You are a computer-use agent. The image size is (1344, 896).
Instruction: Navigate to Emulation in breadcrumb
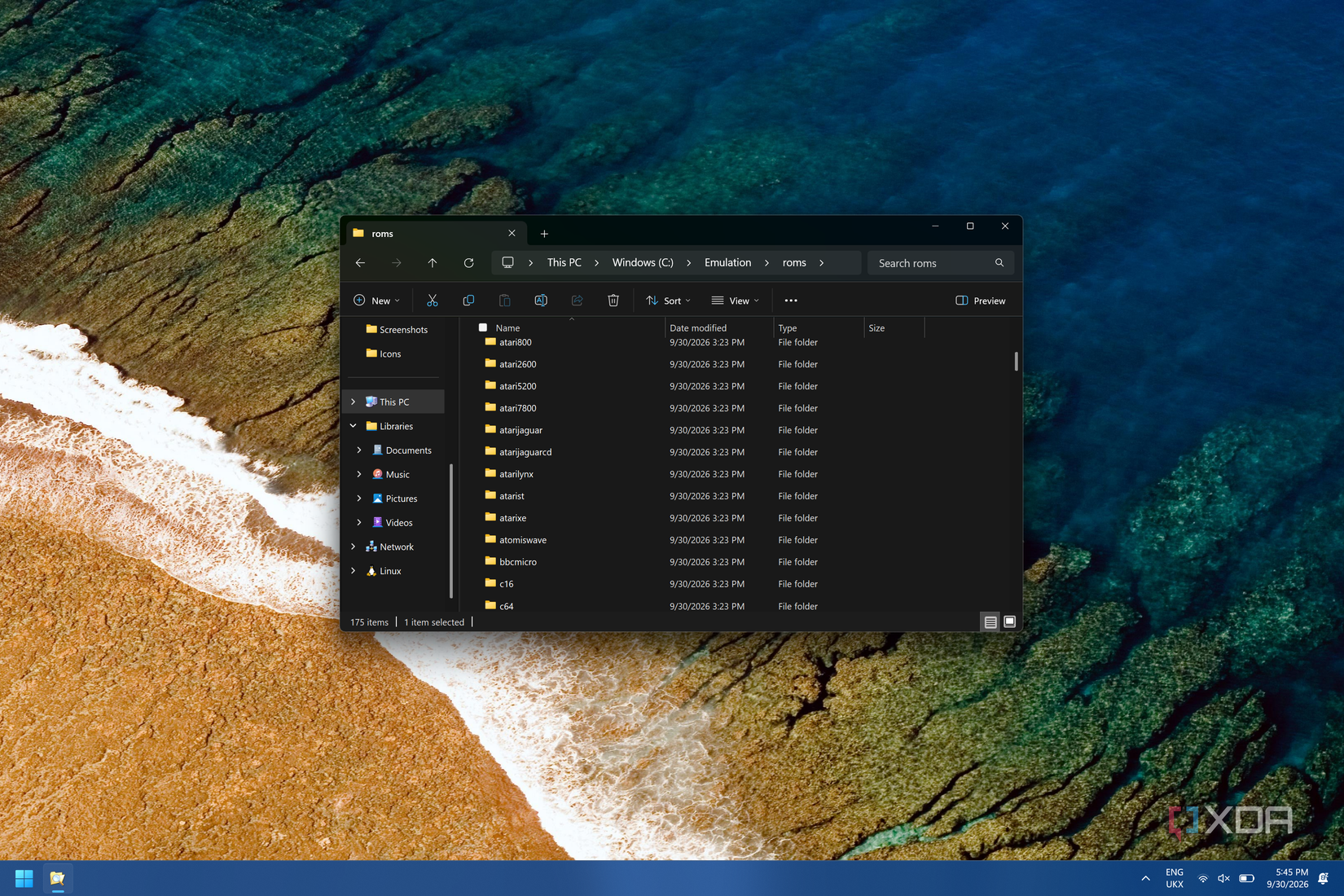pyautogui.click(x=728, y=262)
